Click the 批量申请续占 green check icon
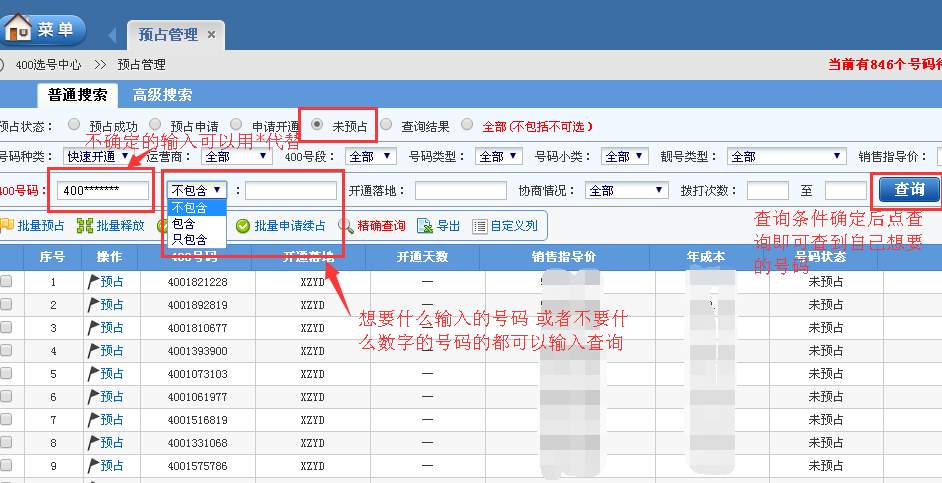This screenshot has height=483, width=942. (x=242, y=226)
